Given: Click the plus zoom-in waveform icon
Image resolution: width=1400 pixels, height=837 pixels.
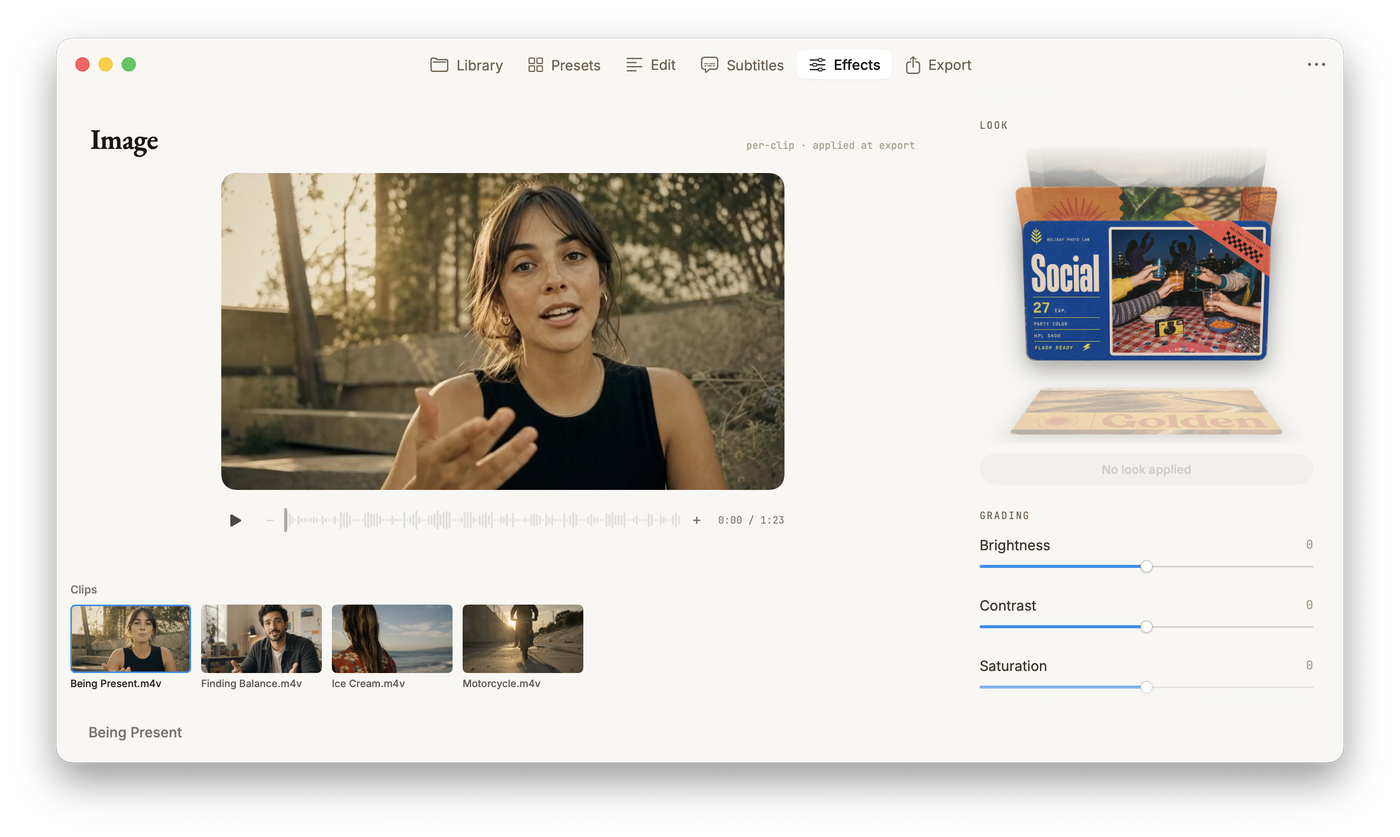Looking at the screenshot, I should pyautogui.click(x=697, y=520).
